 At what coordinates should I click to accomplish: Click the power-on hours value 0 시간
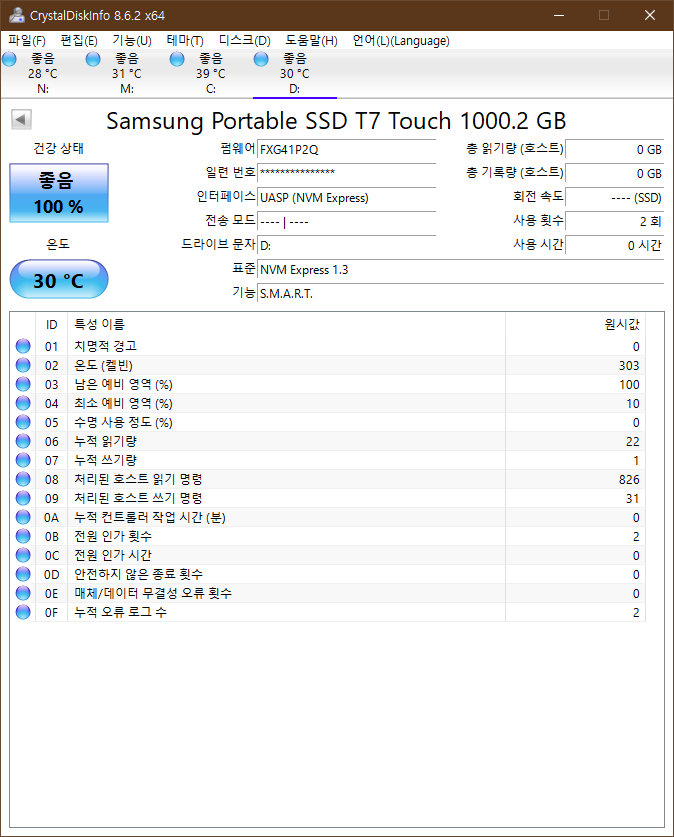click(614, 245)
